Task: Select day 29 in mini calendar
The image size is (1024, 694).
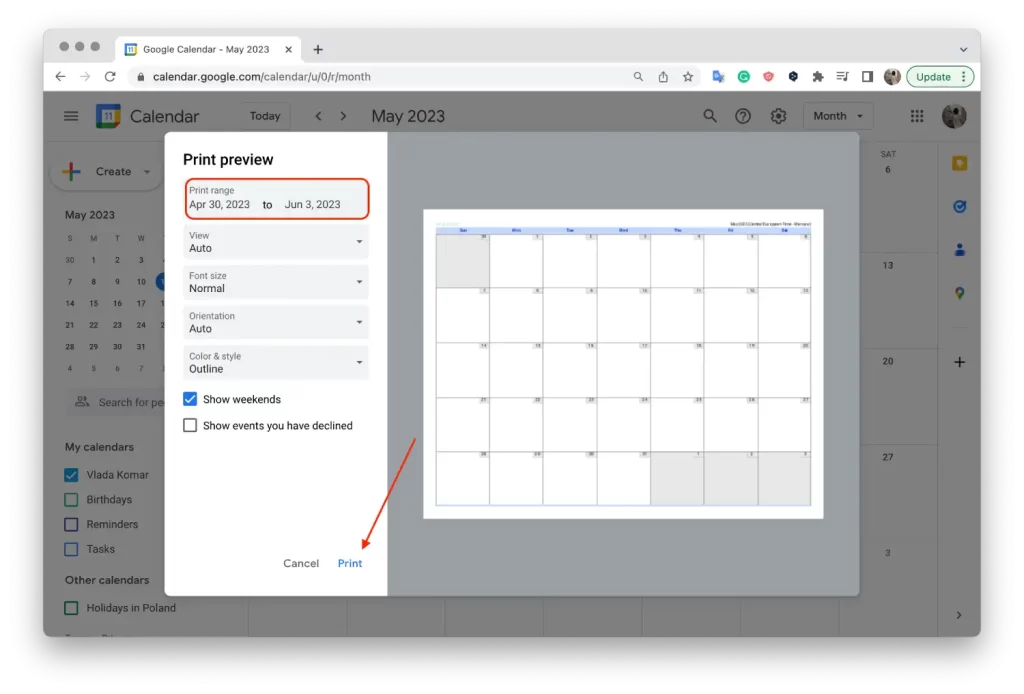Action: (93, 347)
